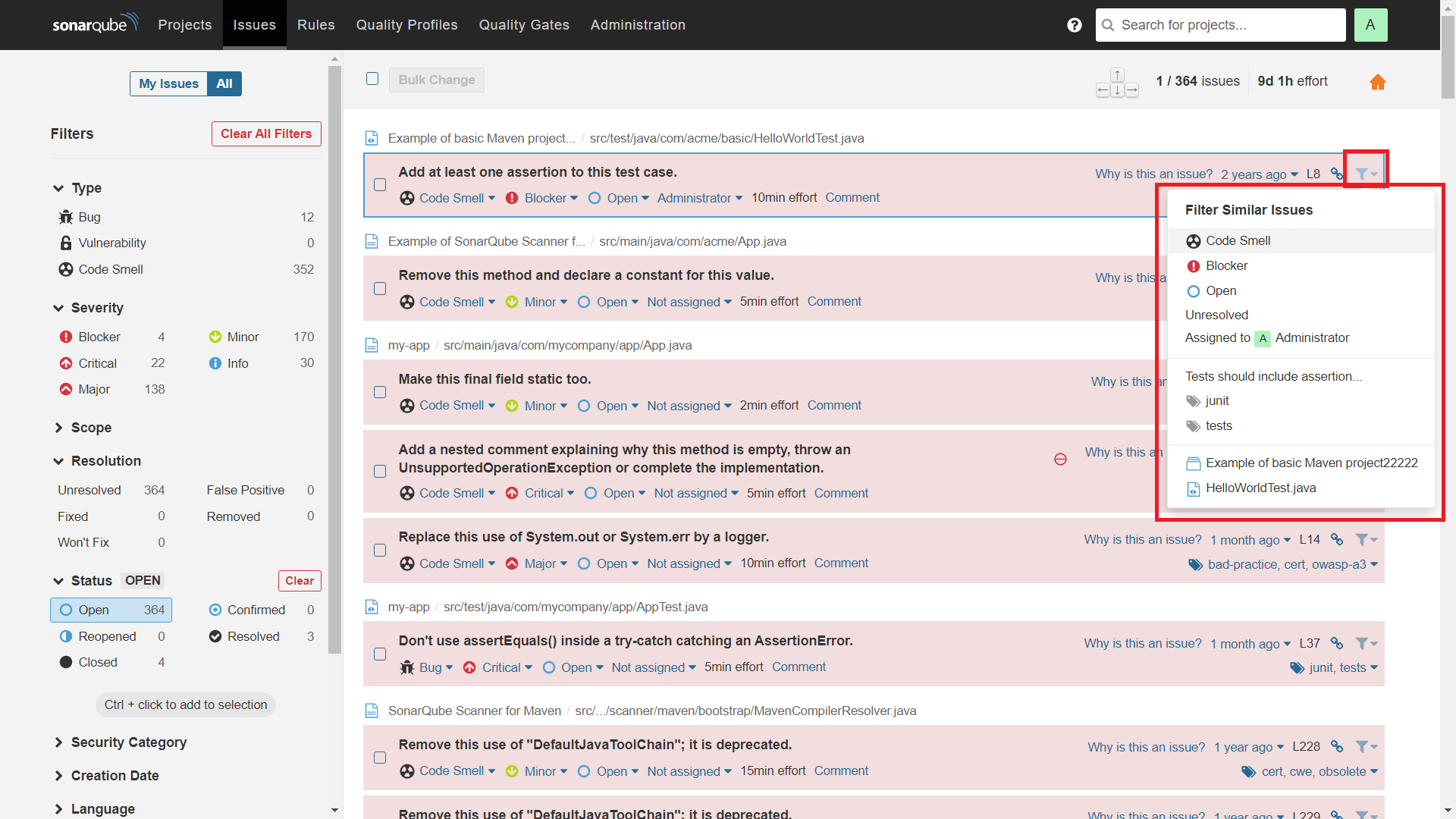Open Quality Profiles in navbar
The image size is (1456, 819).
(x=406, y=25)
